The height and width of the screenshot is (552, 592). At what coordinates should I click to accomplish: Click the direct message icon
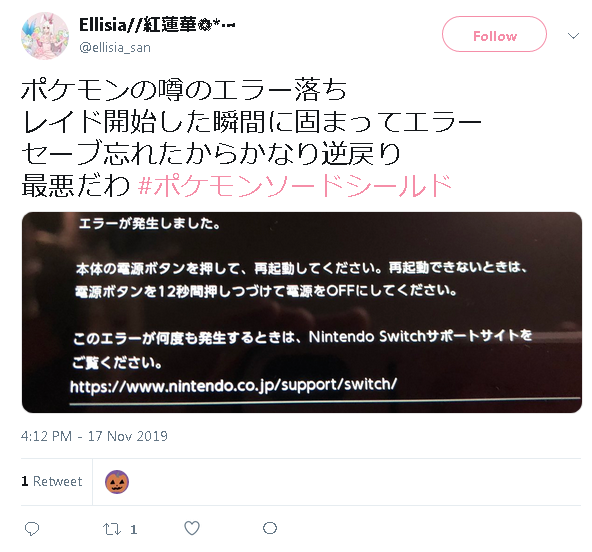click(270, 528)
